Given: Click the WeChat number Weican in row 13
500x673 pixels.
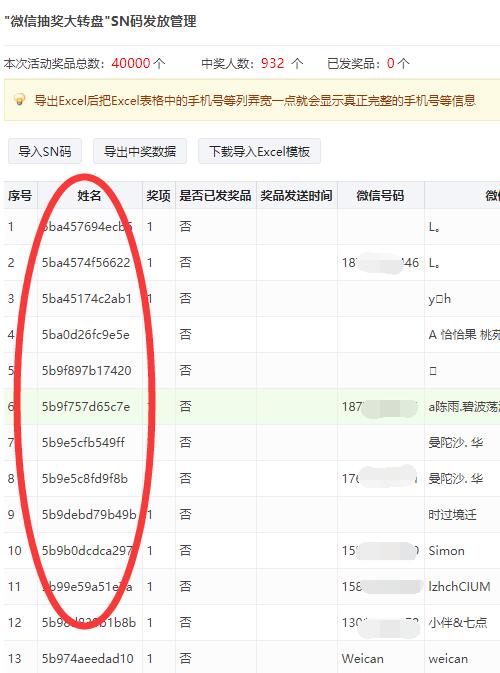Looking at the screenshot, I should (363, 658).
